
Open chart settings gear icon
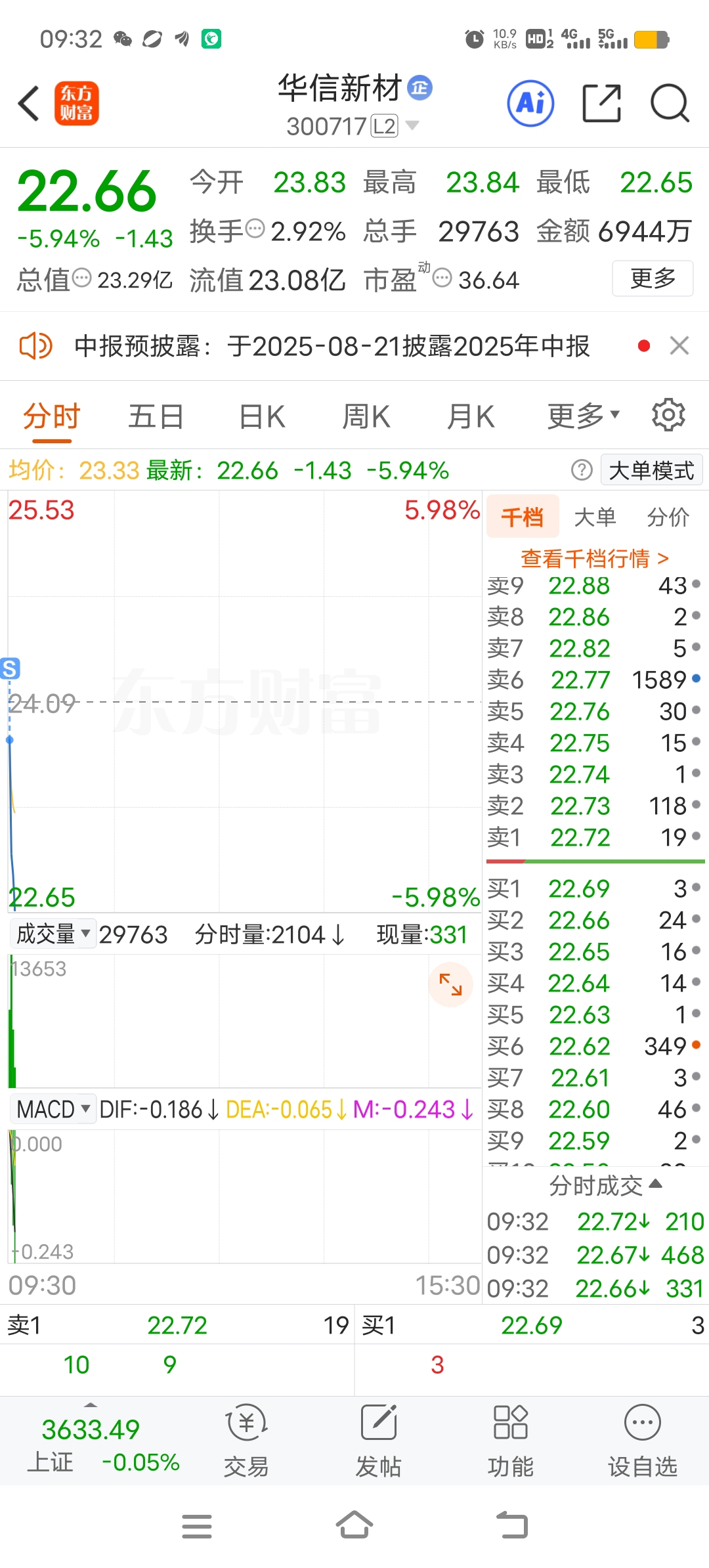(x=668, y=415)
